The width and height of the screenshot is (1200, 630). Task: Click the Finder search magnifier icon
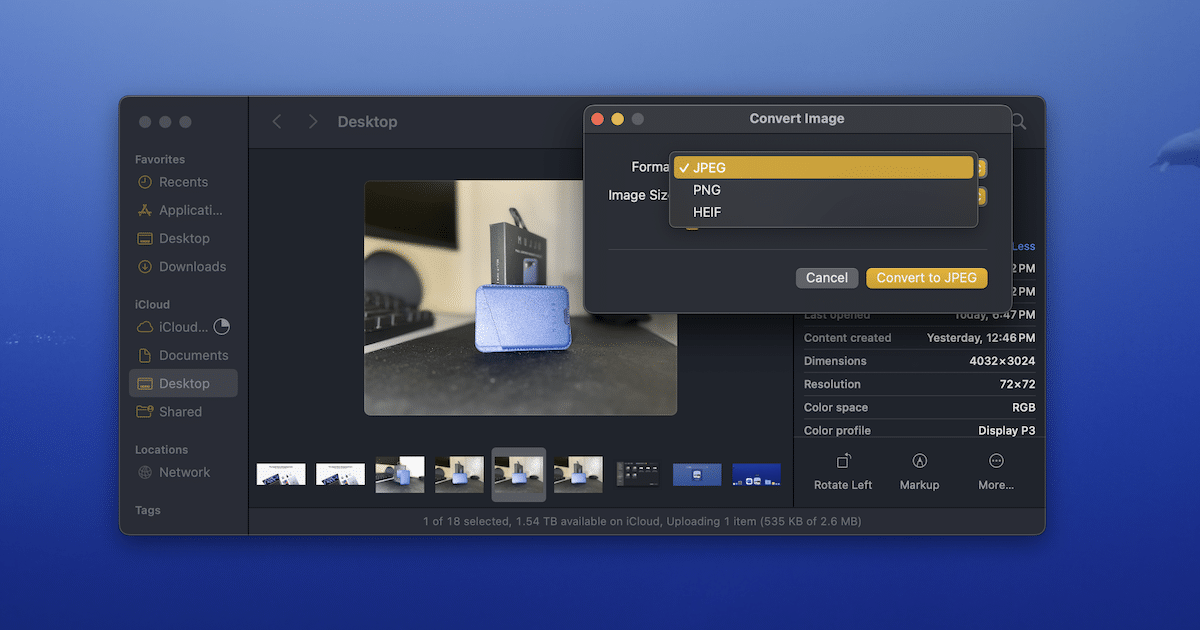point(1019,122)
